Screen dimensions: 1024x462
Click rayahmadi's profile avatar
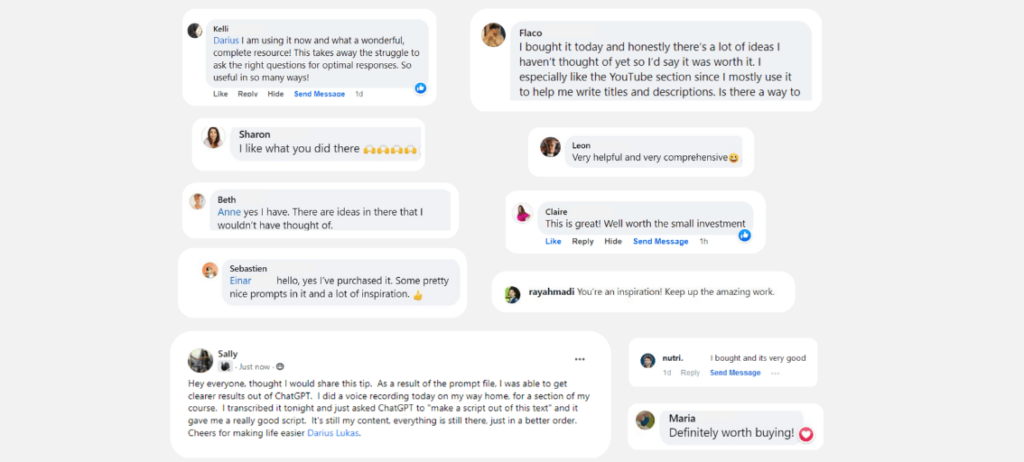point(512,294)
